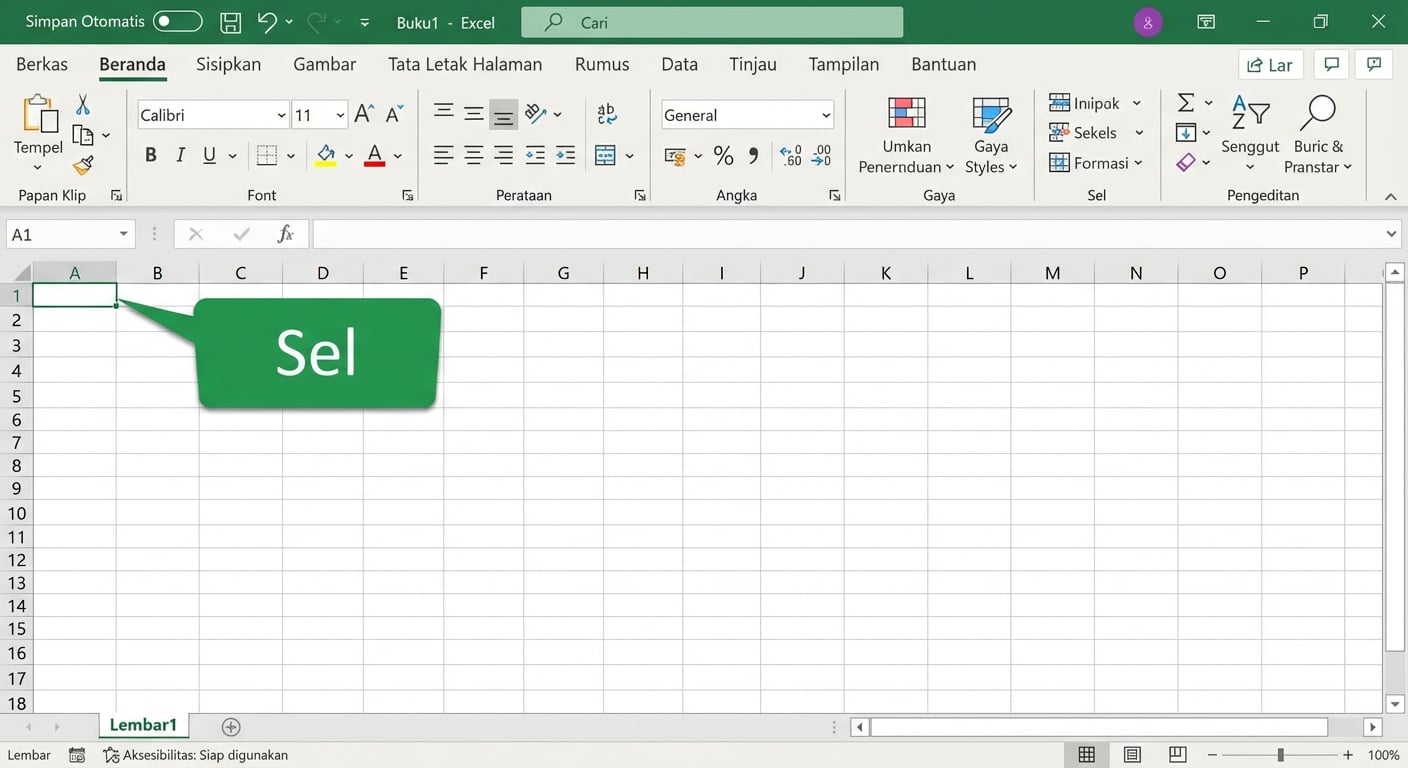Open the Sisipkan tab

click(228, 63)
